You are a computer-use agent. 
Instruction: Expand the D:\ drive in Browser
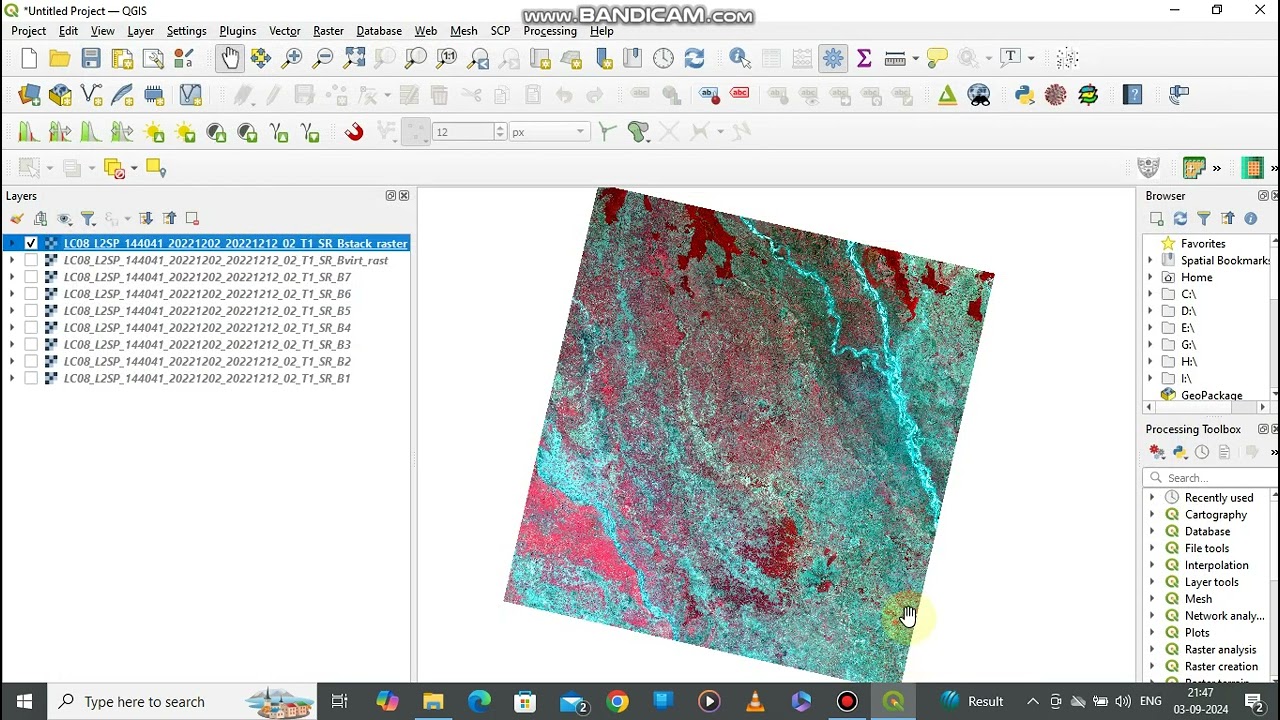point(1150,311)
